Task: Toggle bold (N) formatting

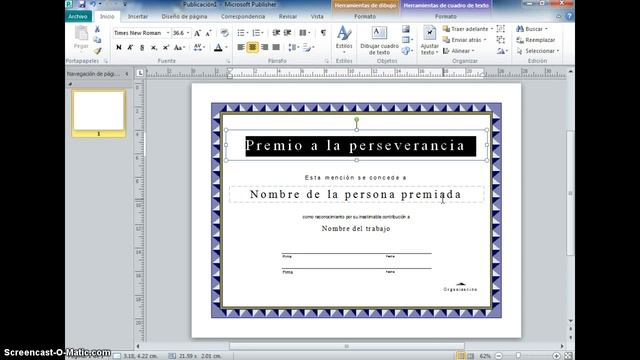Action: (x=119, y=47)
